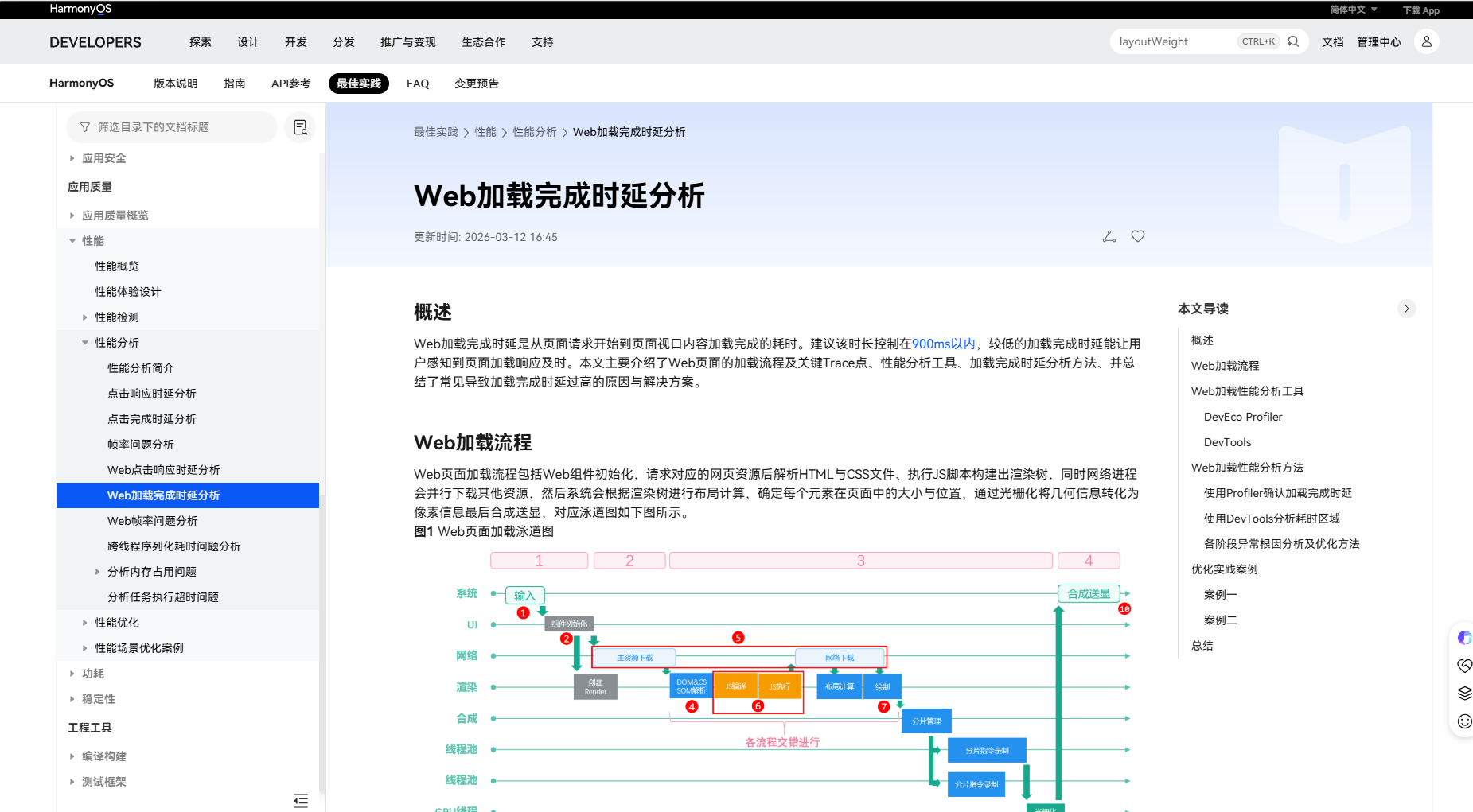1473x812 pixels.
Task: Collapse the 性能分析 tree node
Action: pos(85,343)
